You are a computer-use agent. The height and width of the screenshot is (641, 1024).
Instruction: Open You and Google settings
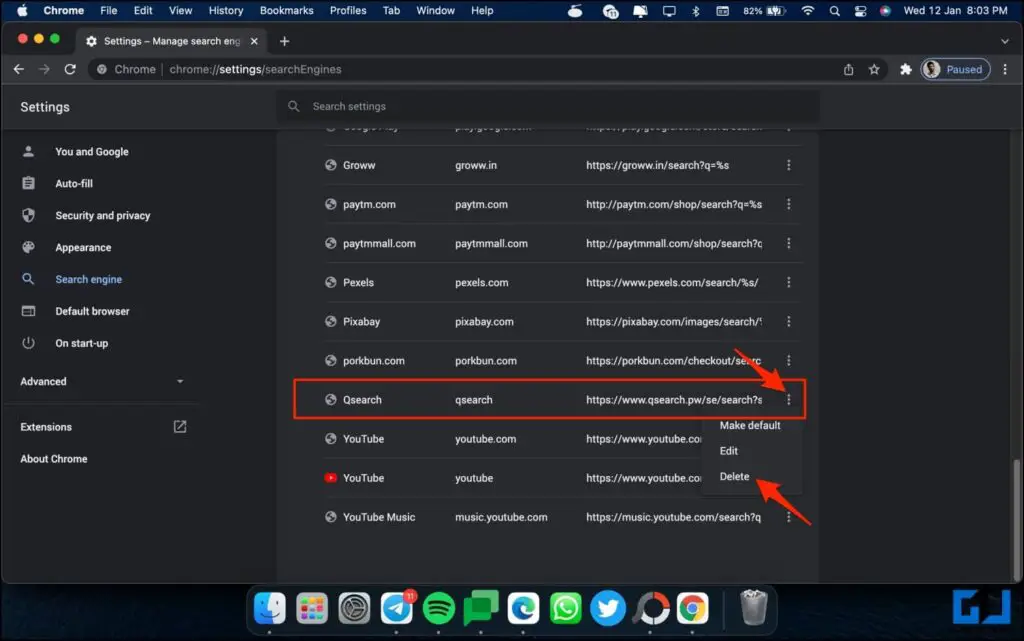point(91,151)
